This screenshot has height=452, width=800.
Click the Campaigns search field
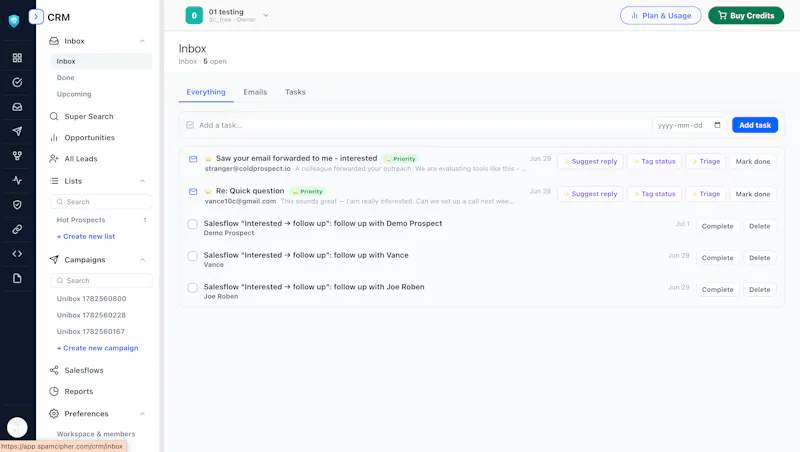click(101, 281)
